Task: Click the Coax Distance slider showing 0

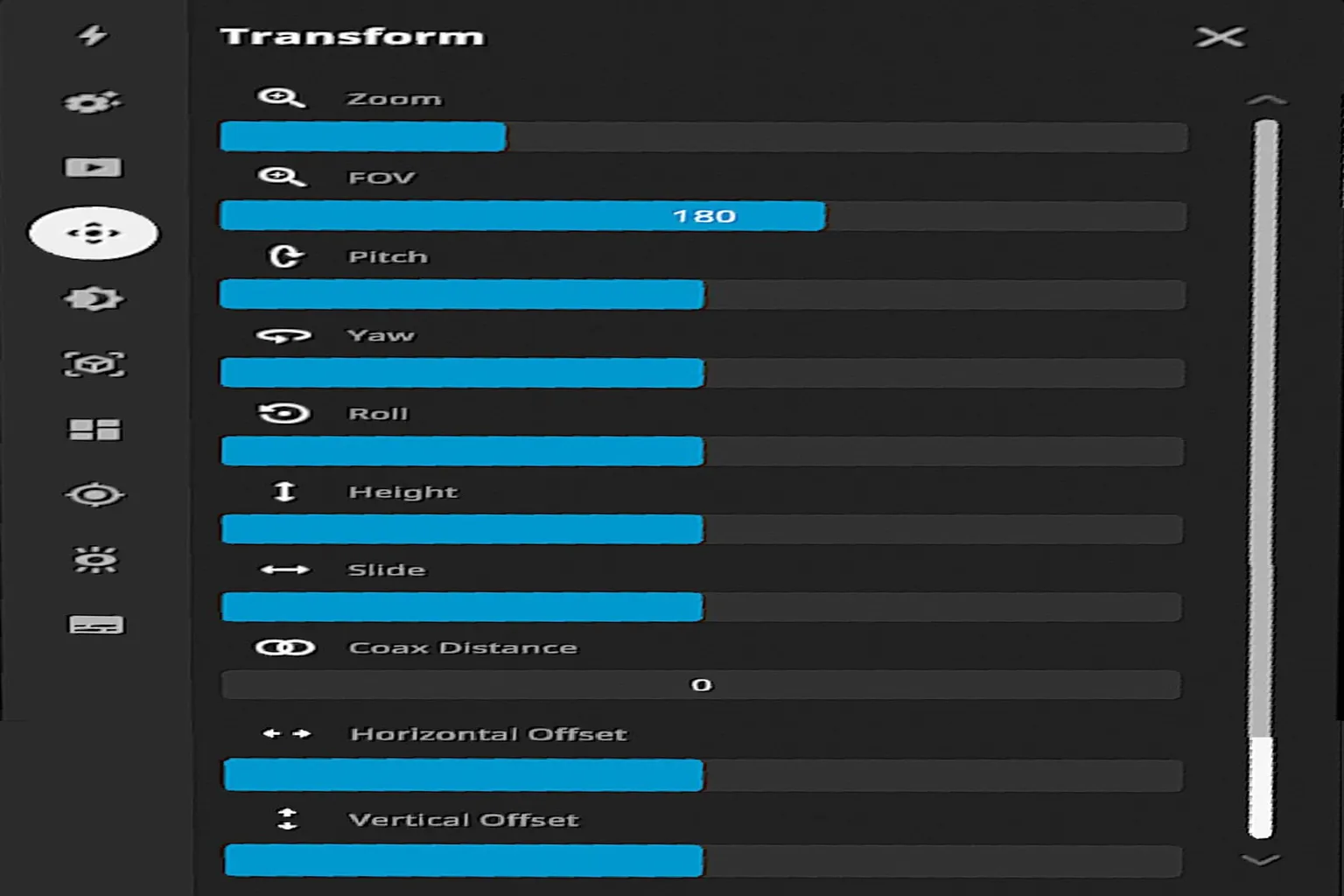Action: pyautogui.click(x=701, y=685)
